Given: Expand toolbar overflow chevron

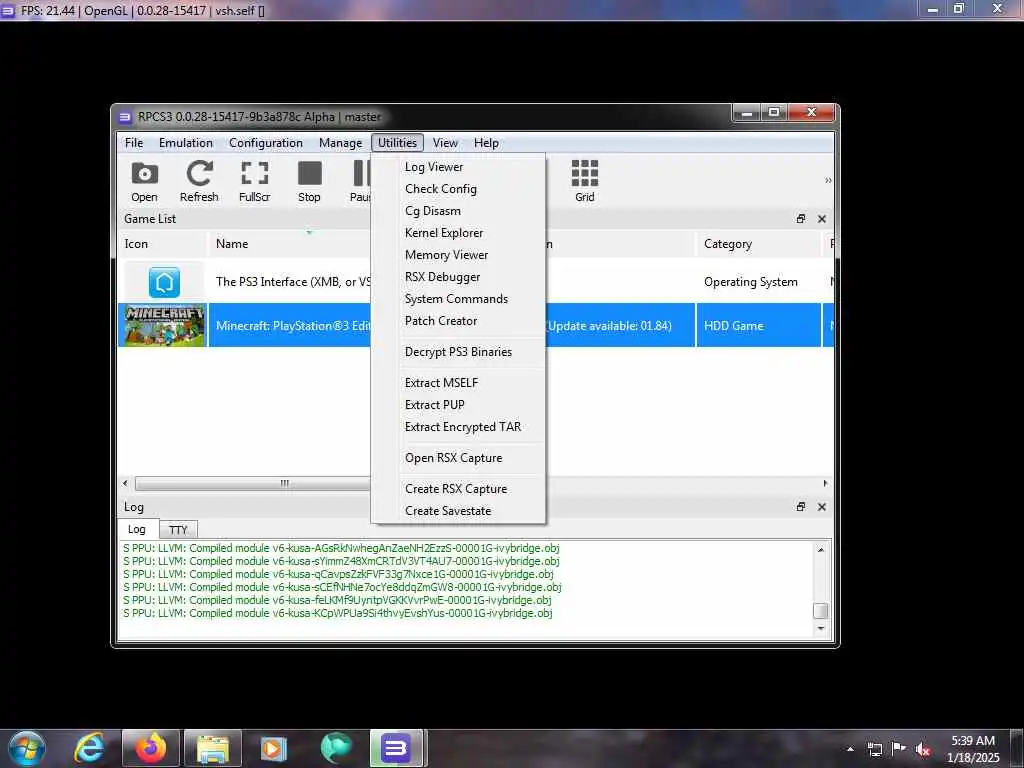Looking at the screenshot, I should 828,180.
